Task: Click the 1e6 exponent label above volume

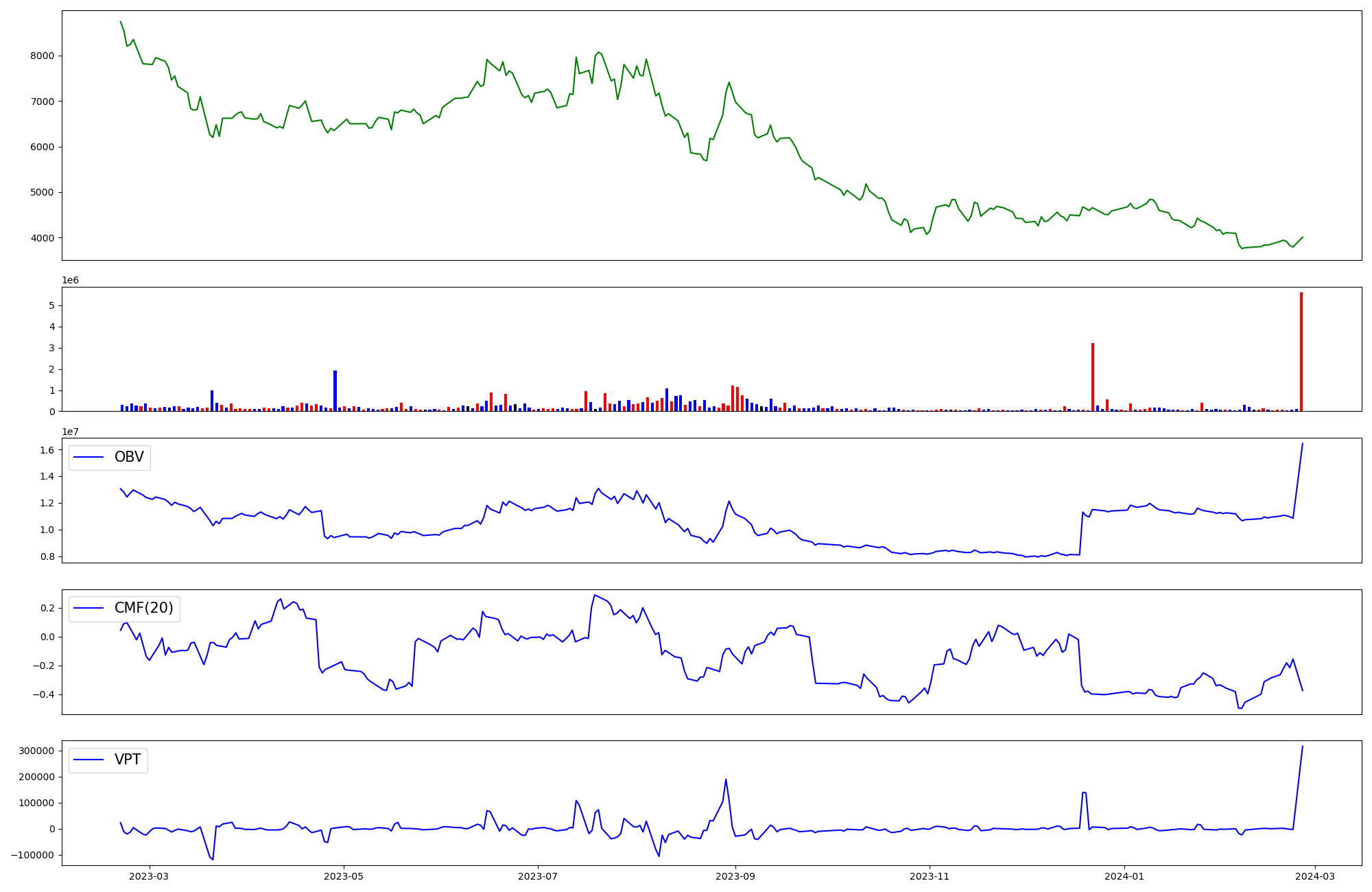Action: coord(70,280)
